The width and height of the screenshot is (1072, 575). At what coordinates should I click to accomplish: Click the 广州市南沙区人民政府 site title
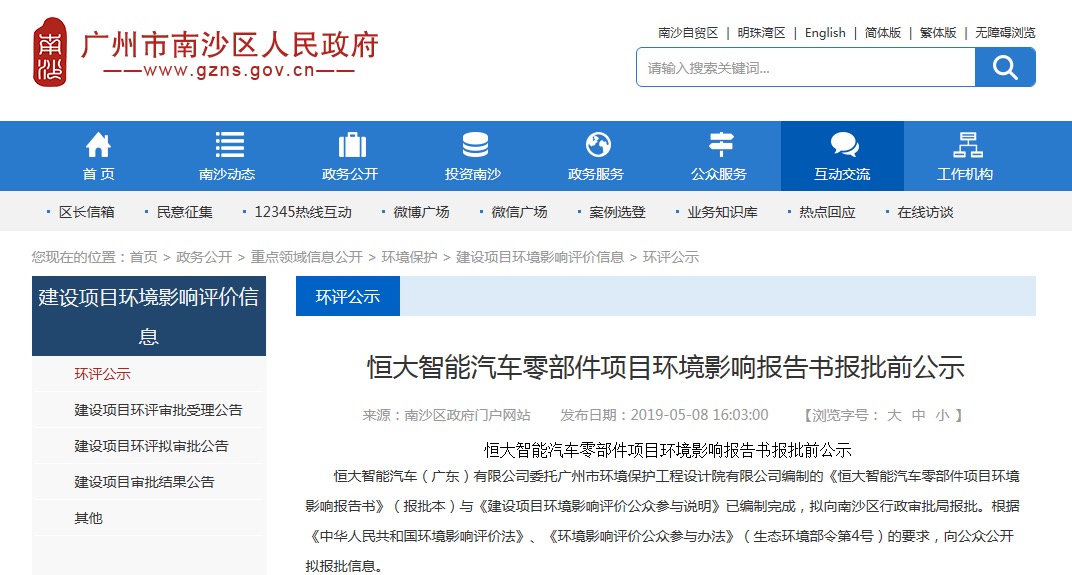(x=230, y=44)
